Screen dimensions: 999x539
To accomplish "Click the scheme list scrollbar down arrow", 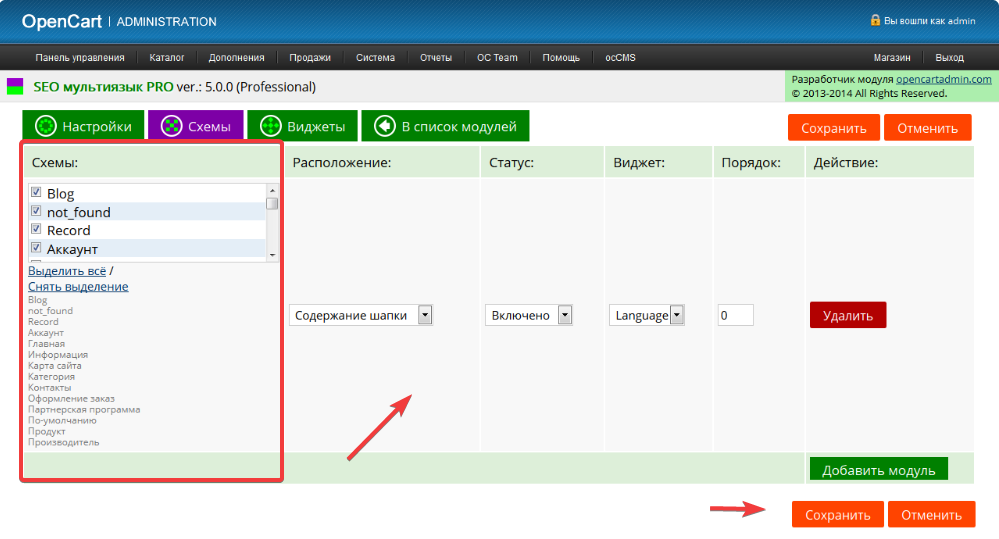I will click(272, 255).
